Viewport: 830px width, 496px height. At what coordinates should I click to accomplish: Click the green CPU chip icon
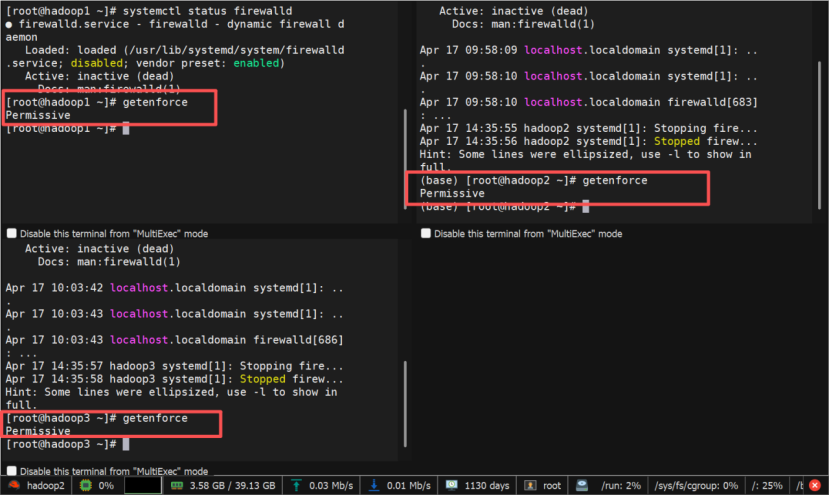point(86,485)
